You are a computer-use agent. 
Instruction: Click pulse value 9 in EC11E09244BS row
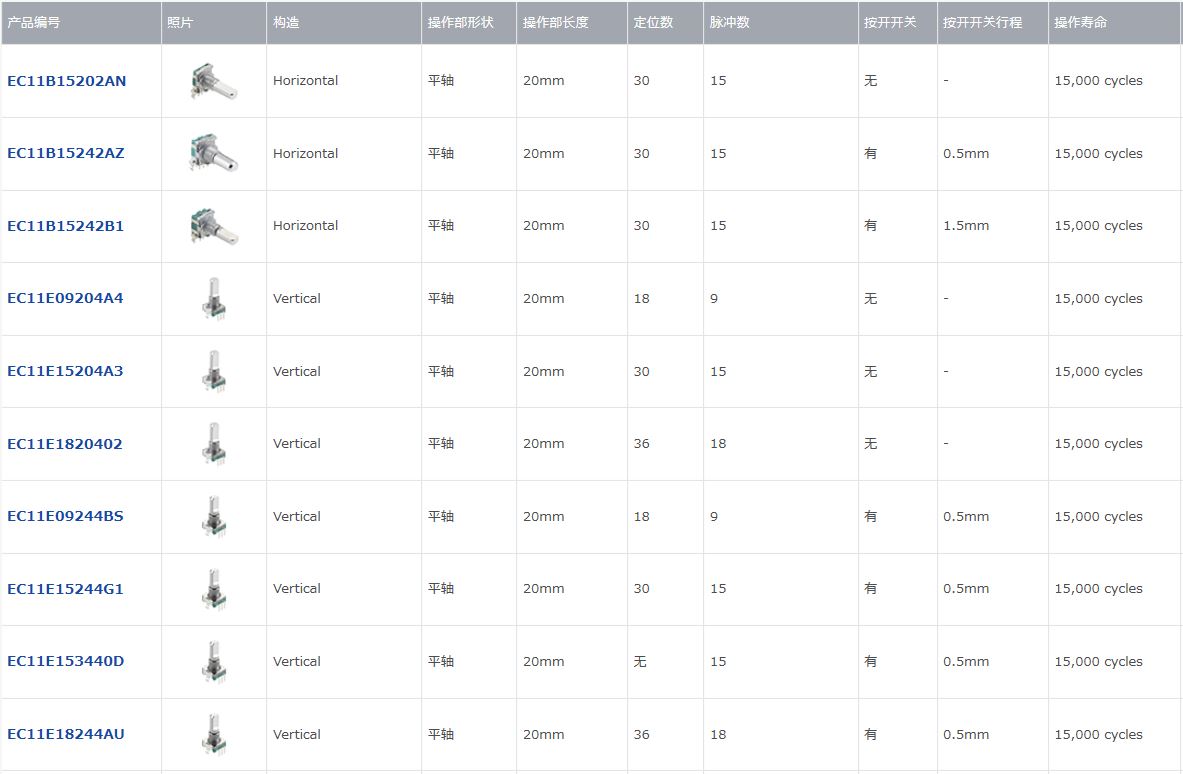click(714, 517)
